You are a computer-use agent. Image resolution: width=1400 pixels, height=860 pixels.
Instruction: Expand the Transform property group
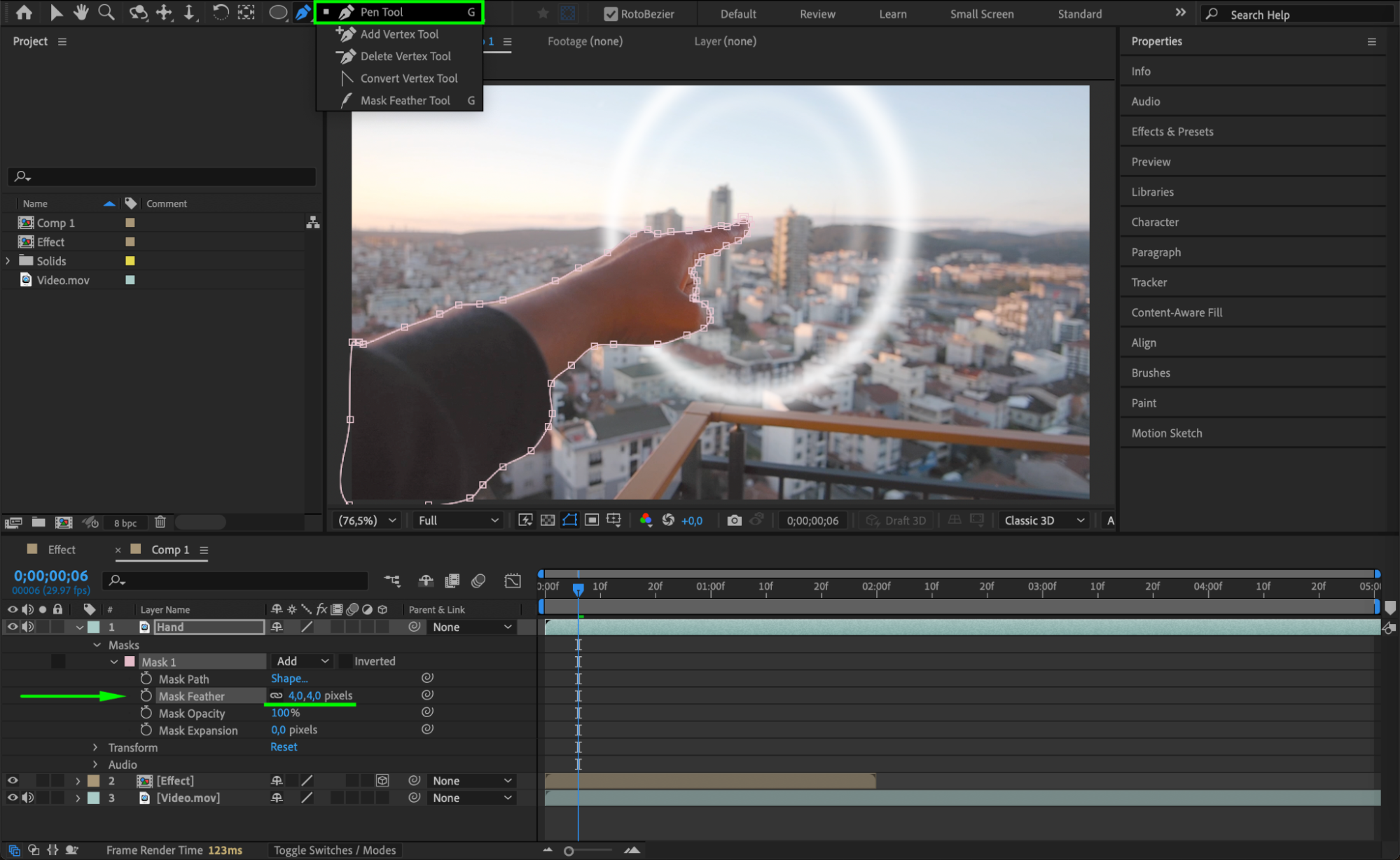coord(95,747)
